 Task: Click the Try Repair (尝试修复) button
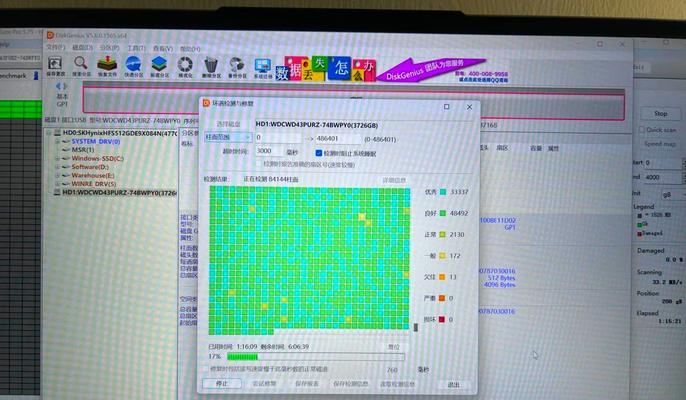pos(264,384)
